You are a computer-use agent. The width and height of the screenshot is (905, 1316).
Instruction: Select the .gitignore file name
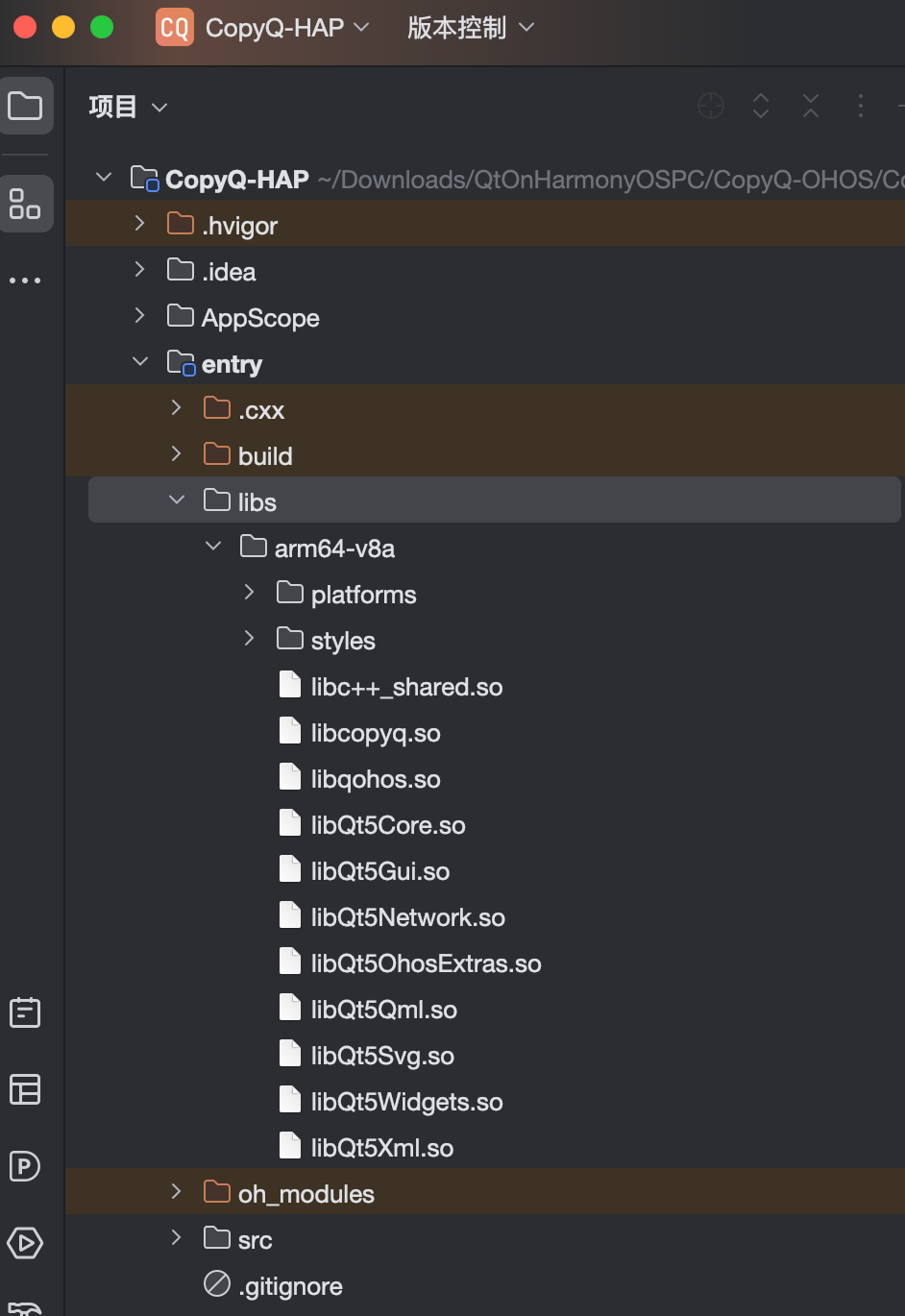click(290, 1286)
